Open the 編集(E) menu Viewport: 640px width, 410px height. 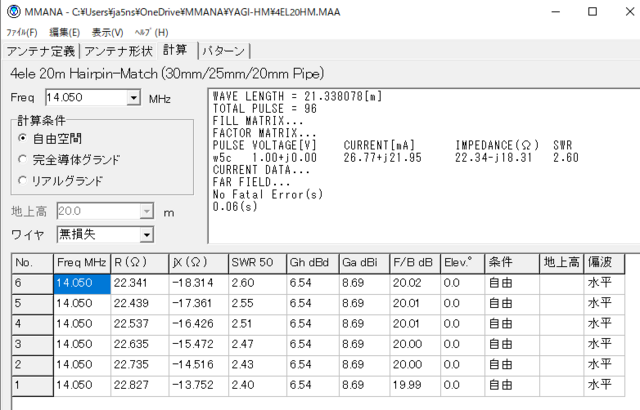coord(64,32)
